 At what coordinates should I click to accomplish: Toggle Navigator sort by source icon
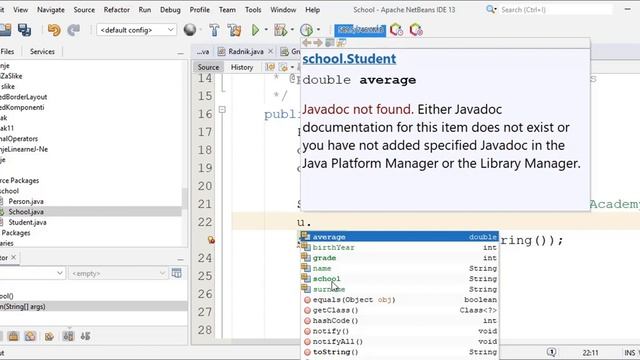coord(85,336)
